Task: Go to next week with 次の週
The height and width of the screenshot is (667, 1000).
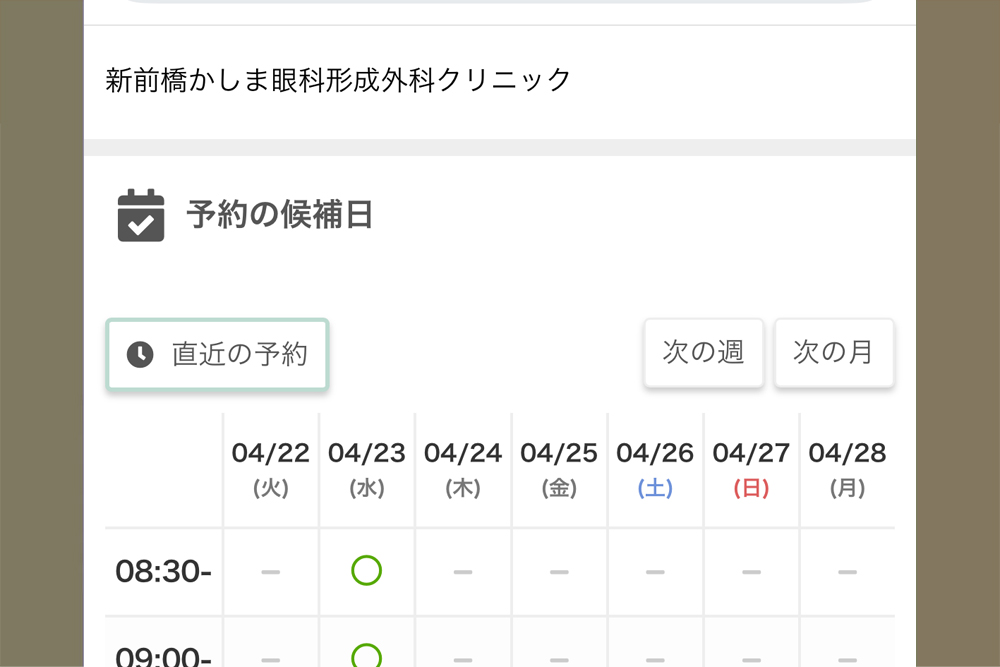Action: click(703, 353)
